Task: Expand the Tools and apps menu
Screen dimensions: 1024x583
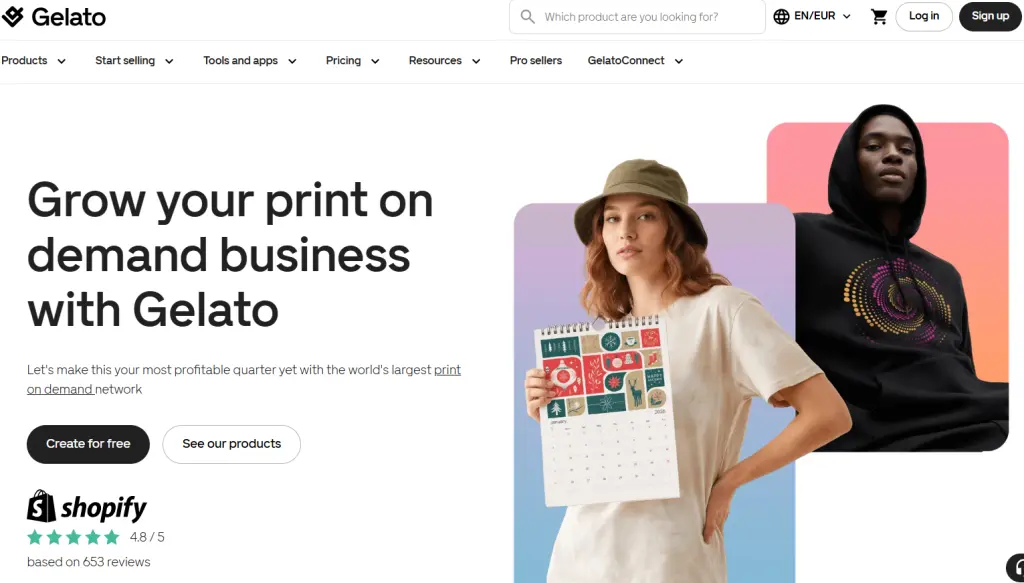Action: coord(250,61)
